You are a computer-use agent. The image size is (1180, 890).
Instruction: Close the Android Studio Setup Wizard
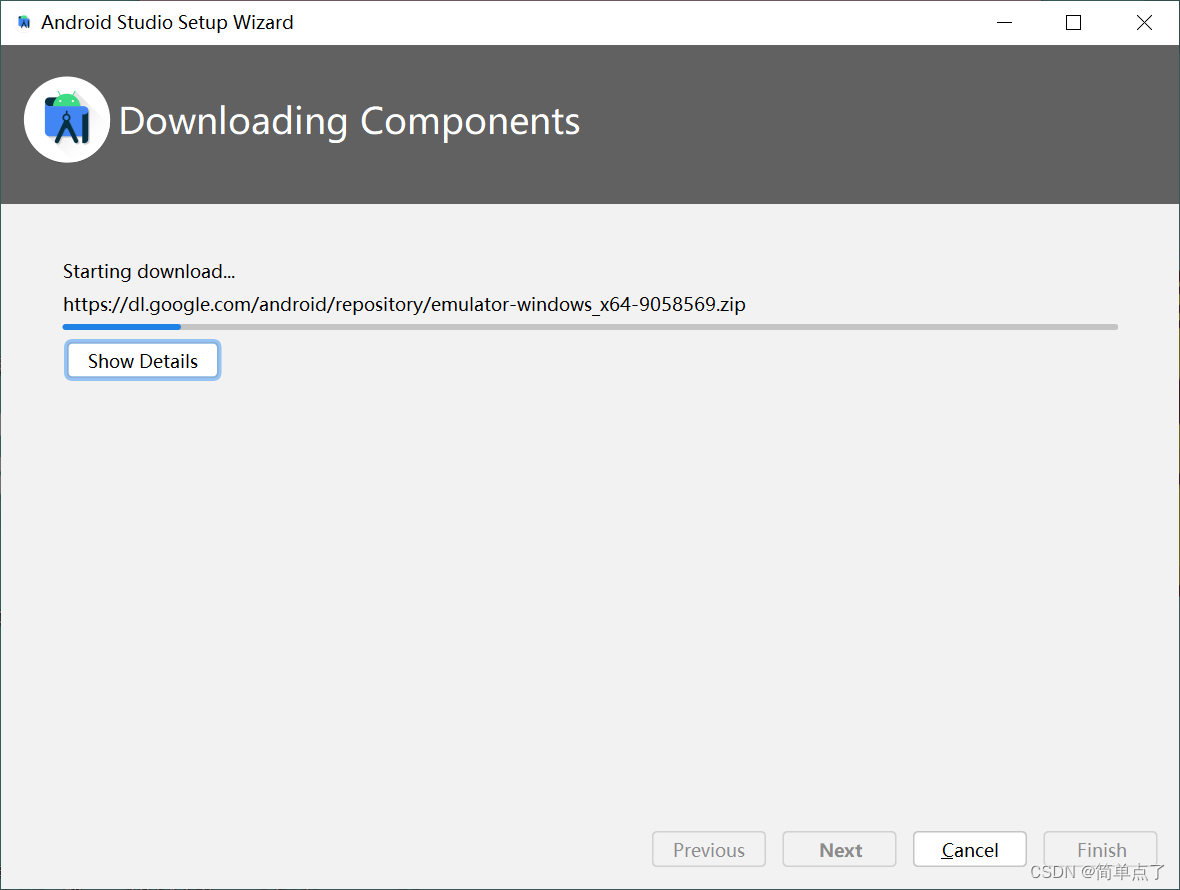(1144, 21)
